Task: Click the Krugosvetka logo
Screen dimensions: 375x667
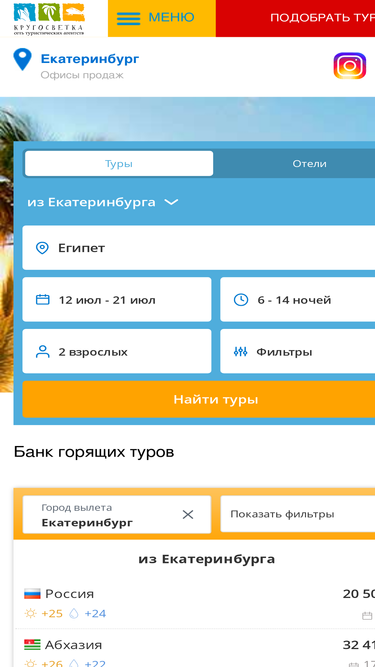Action: (x=48, y=18)
